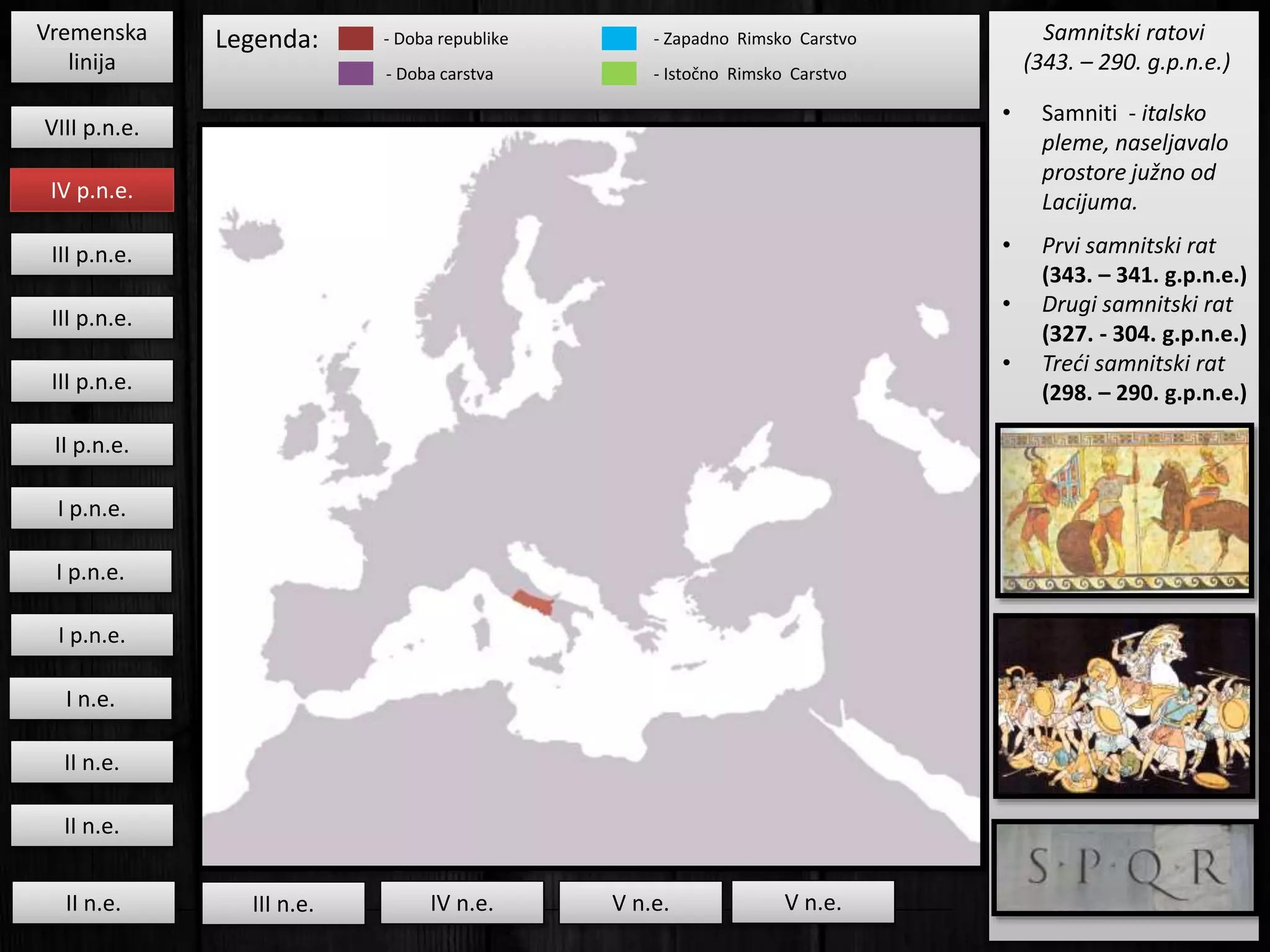Click the Legenda label in legend
The height and width of the screenshot is (952, 1270).
coord(267,40)
